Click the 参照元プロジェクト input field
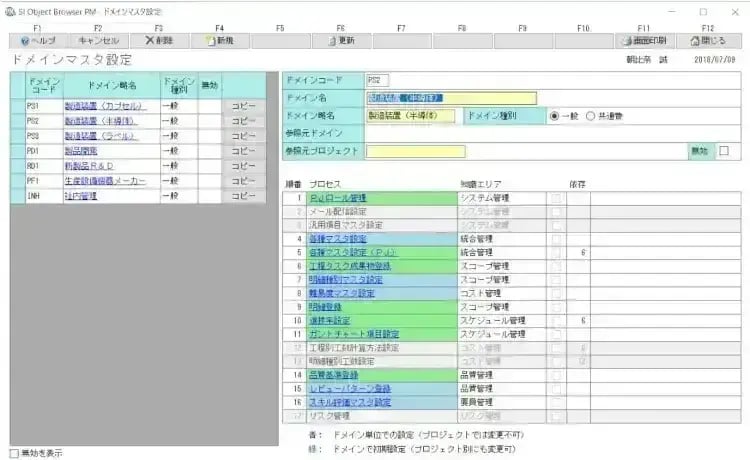Screen dimensions: 750x460 pos(415,151)
